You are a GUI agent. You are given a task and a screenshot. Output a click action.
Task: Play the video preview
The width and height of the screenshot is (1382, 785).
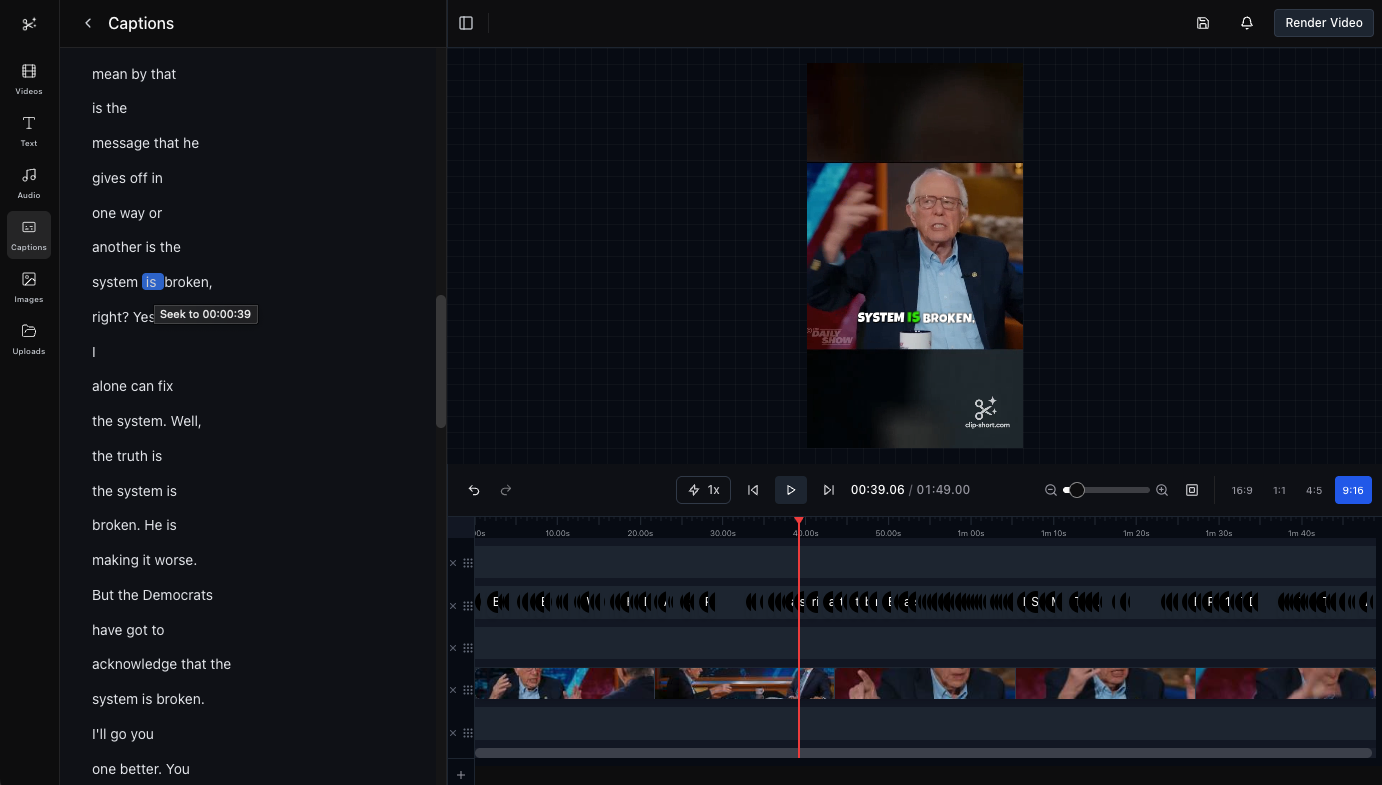pyautogui.click(x=791, y=490)
